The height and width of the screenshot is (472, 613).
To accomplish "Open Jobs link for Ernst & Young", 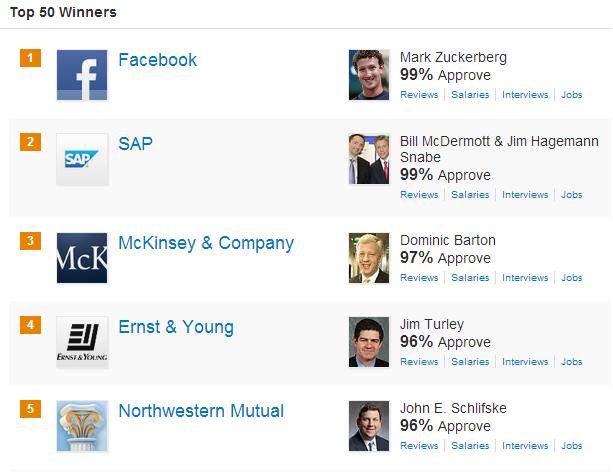I will click(x=572, y=362).
